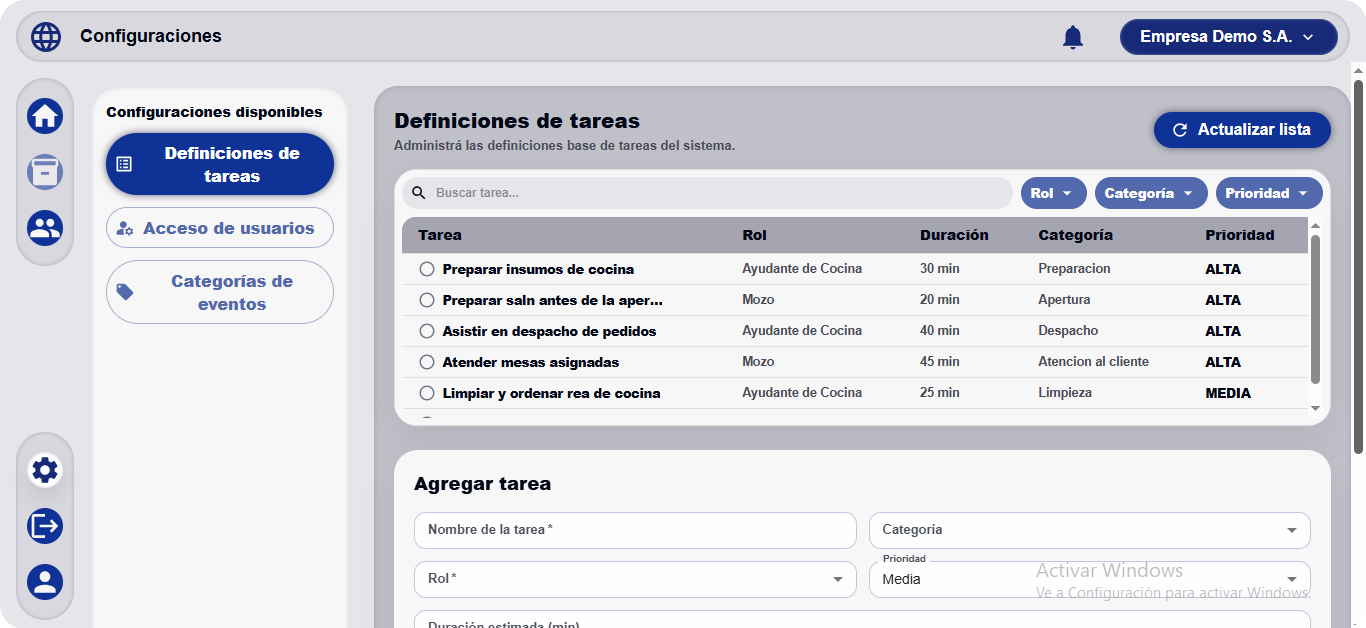Open the Empresa Demo S.A. company dropdown
The image size is (1366, 628).
pos(1228,37)
